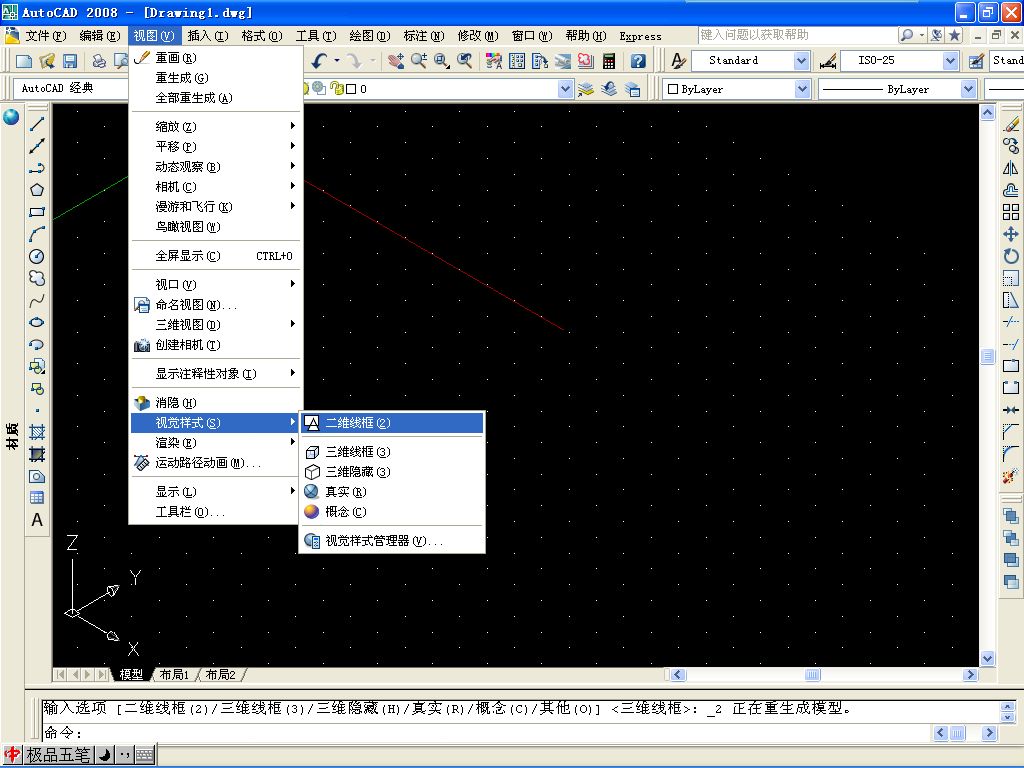
Task: Click the Save icon
Action: (70, 61)
